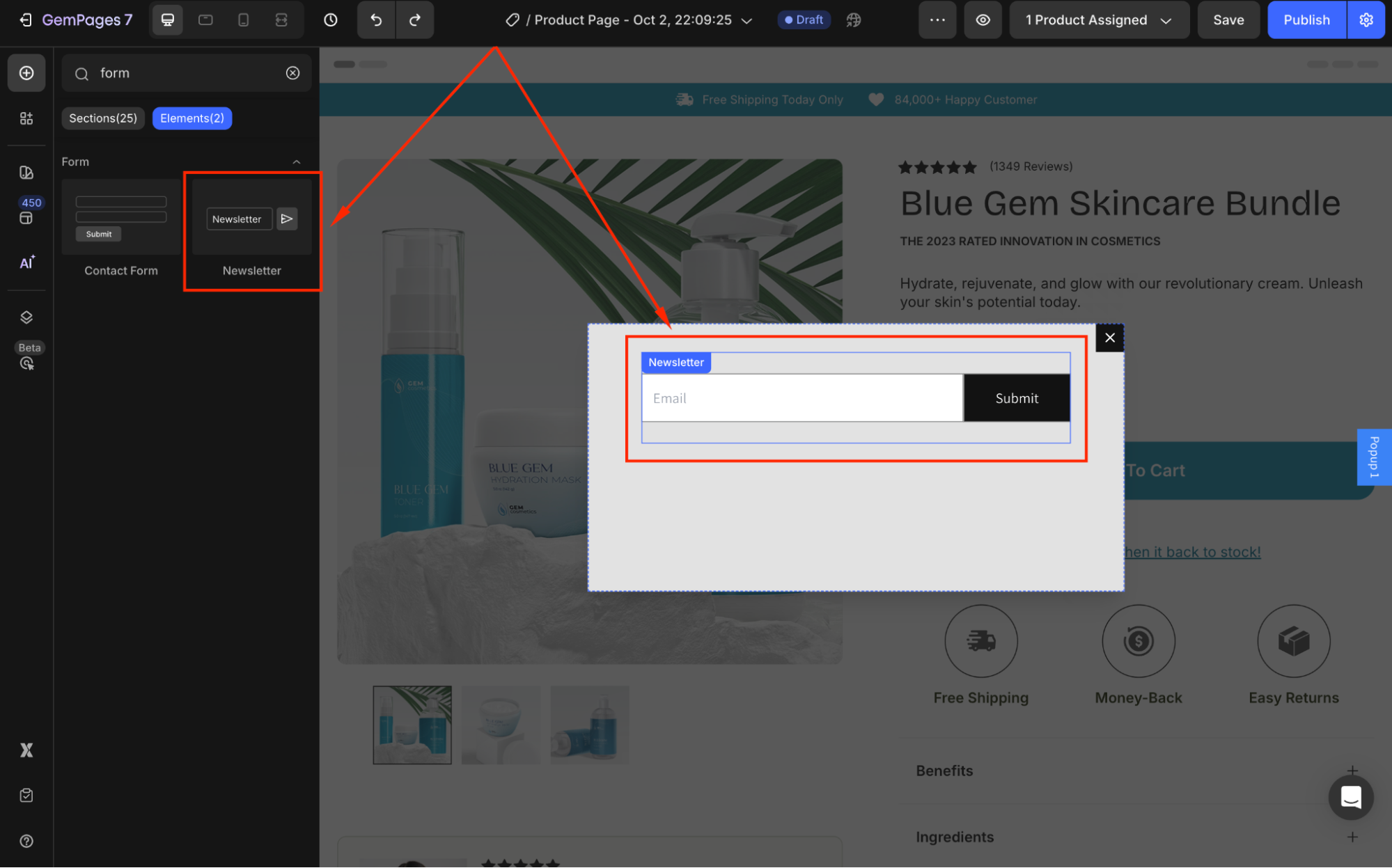Click the Email input field
This screenshot has width=1392, height=868.
point(801,398)
